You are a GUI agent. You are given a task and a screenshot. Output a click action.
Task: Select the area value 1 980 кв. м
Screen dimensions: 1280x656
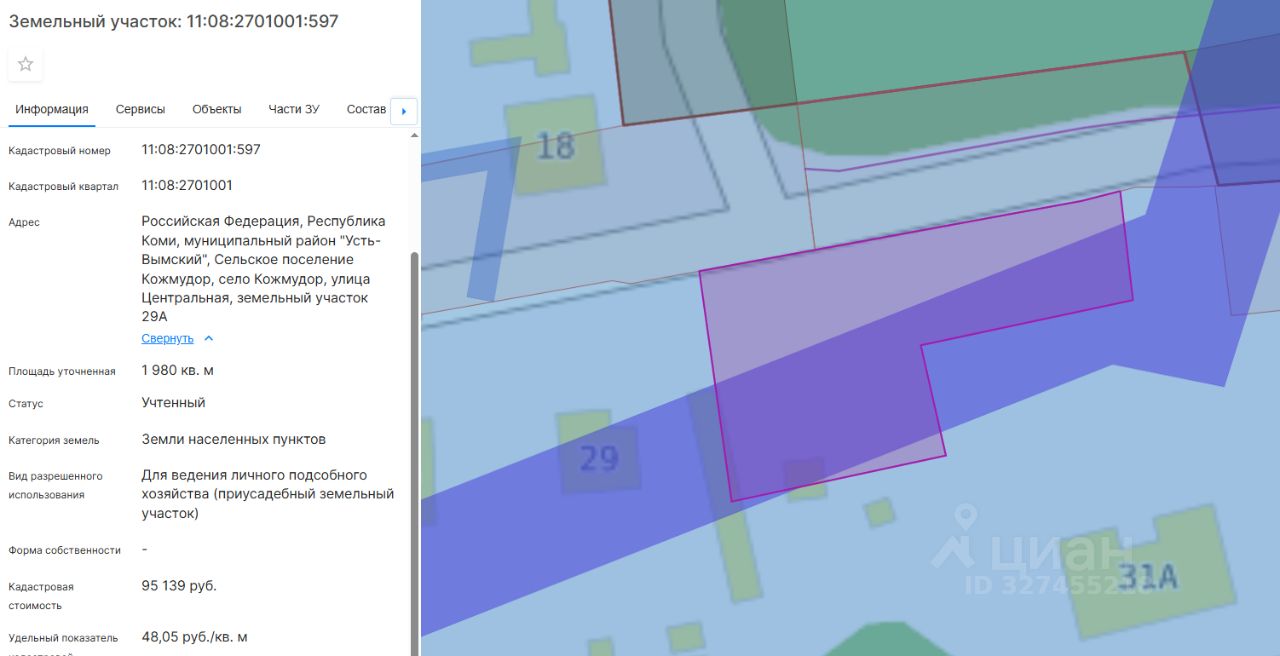178,371
